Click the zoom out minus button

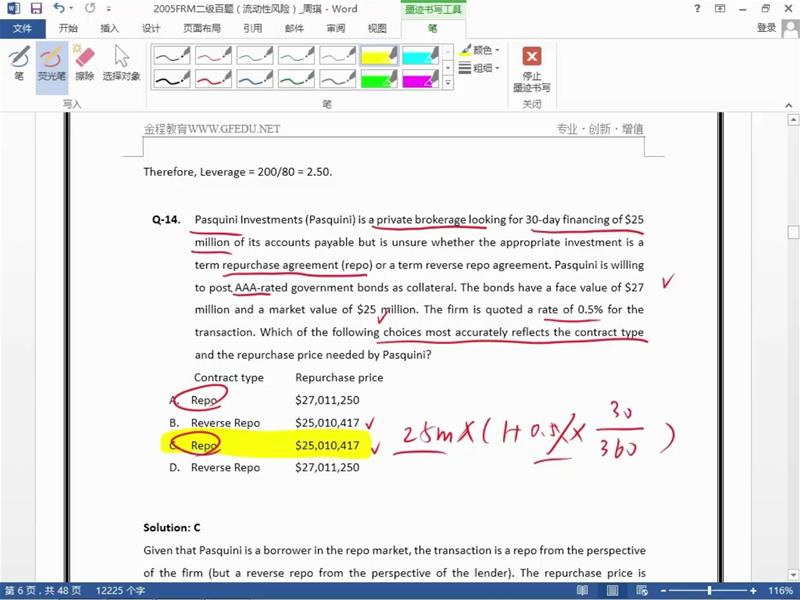point(663,591)
